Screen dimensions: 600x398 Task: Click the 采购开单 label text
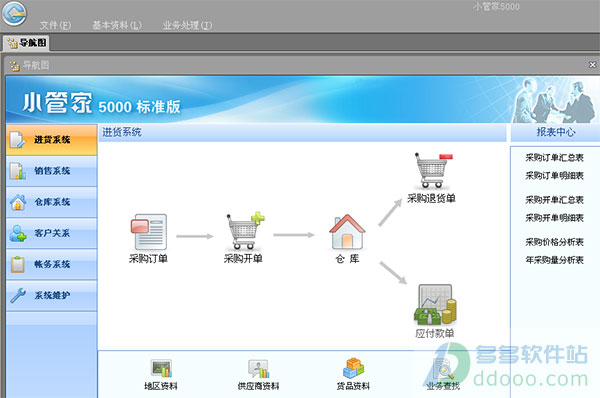point(243,259)
